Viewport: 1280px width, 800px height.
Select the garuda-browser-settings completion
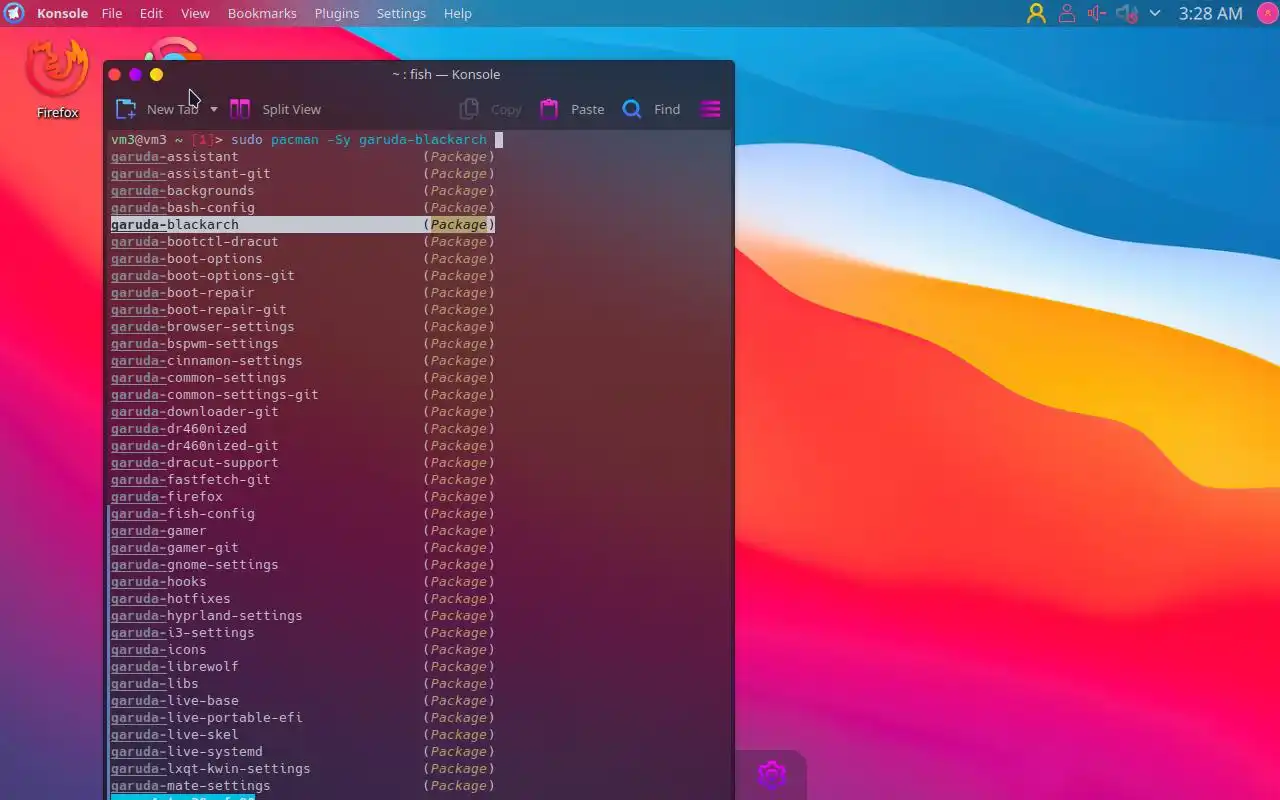point(303,326)
